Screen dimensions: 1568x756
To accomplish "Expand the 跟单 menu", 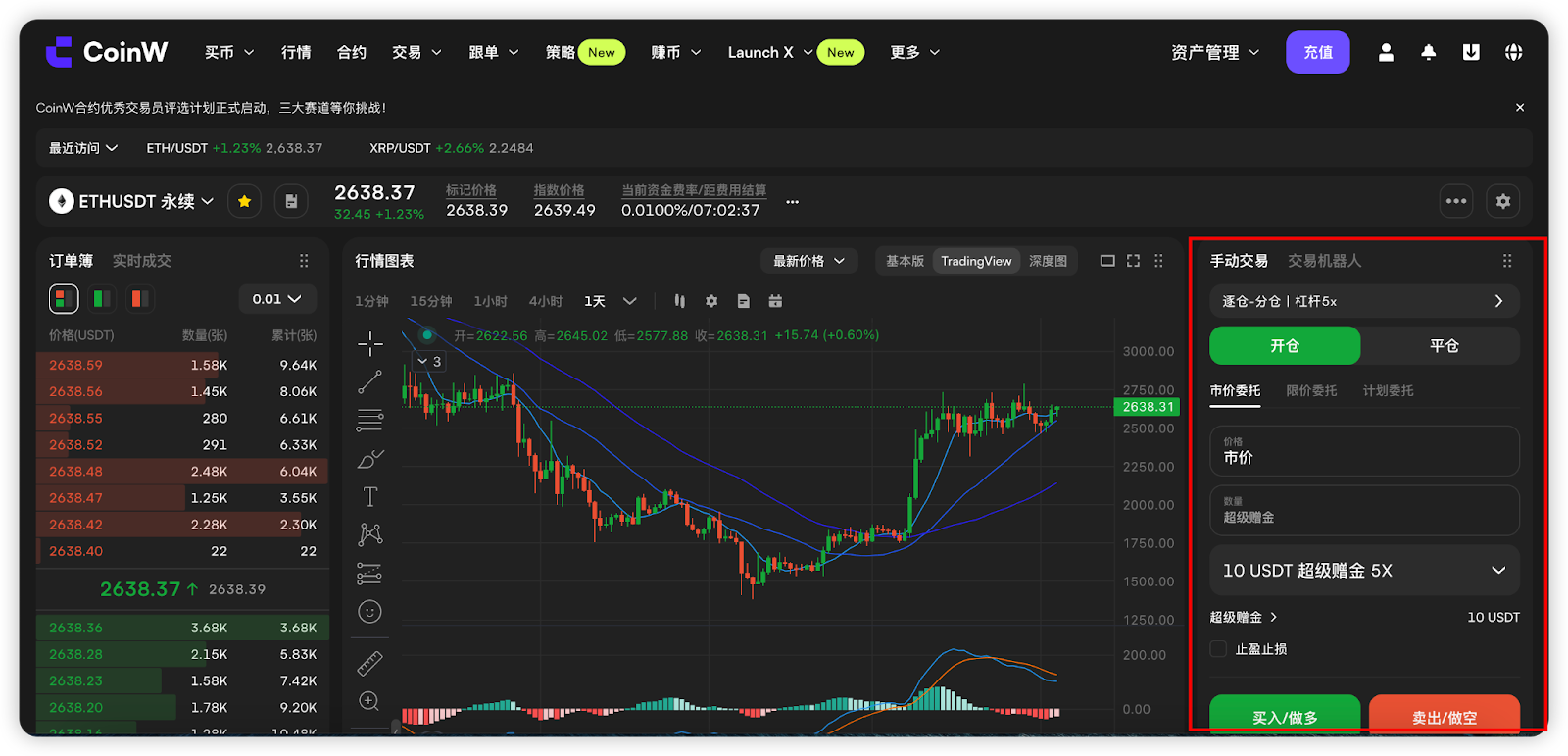I will pos(494,52).
